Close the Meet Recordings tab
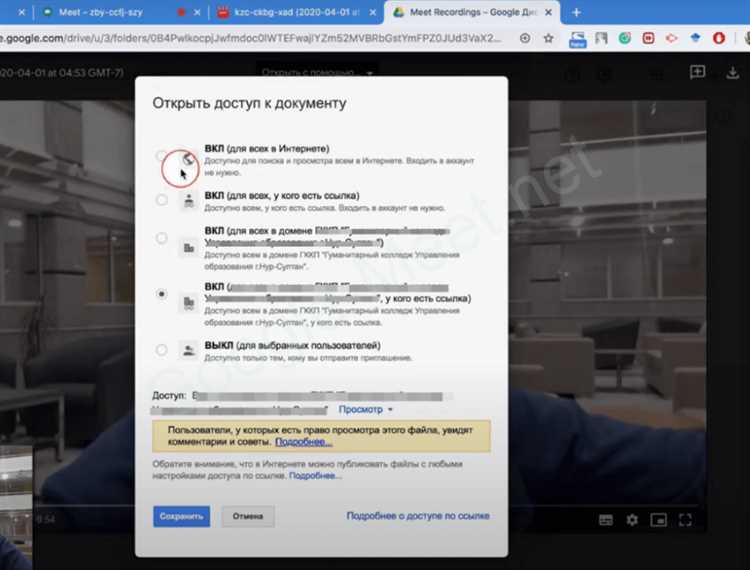This screenshot has width=750, height=570. click(549, 12)
